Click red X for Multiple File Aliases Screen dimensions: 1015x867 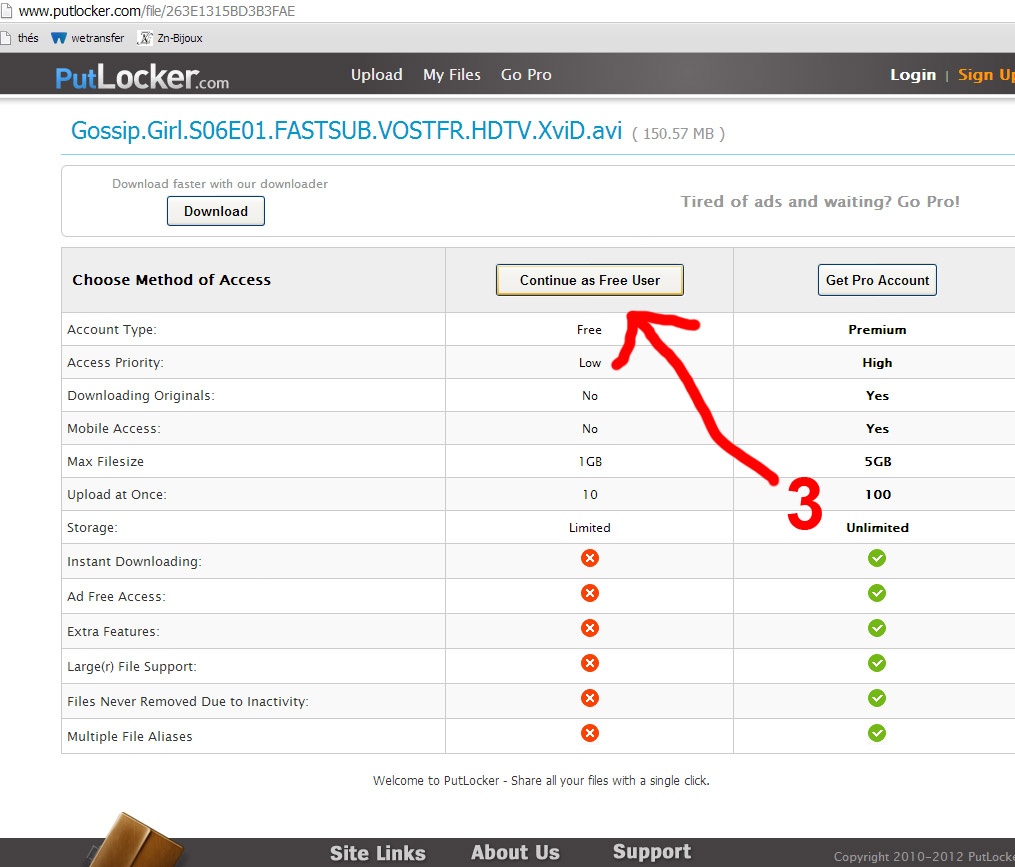[590, 733]
